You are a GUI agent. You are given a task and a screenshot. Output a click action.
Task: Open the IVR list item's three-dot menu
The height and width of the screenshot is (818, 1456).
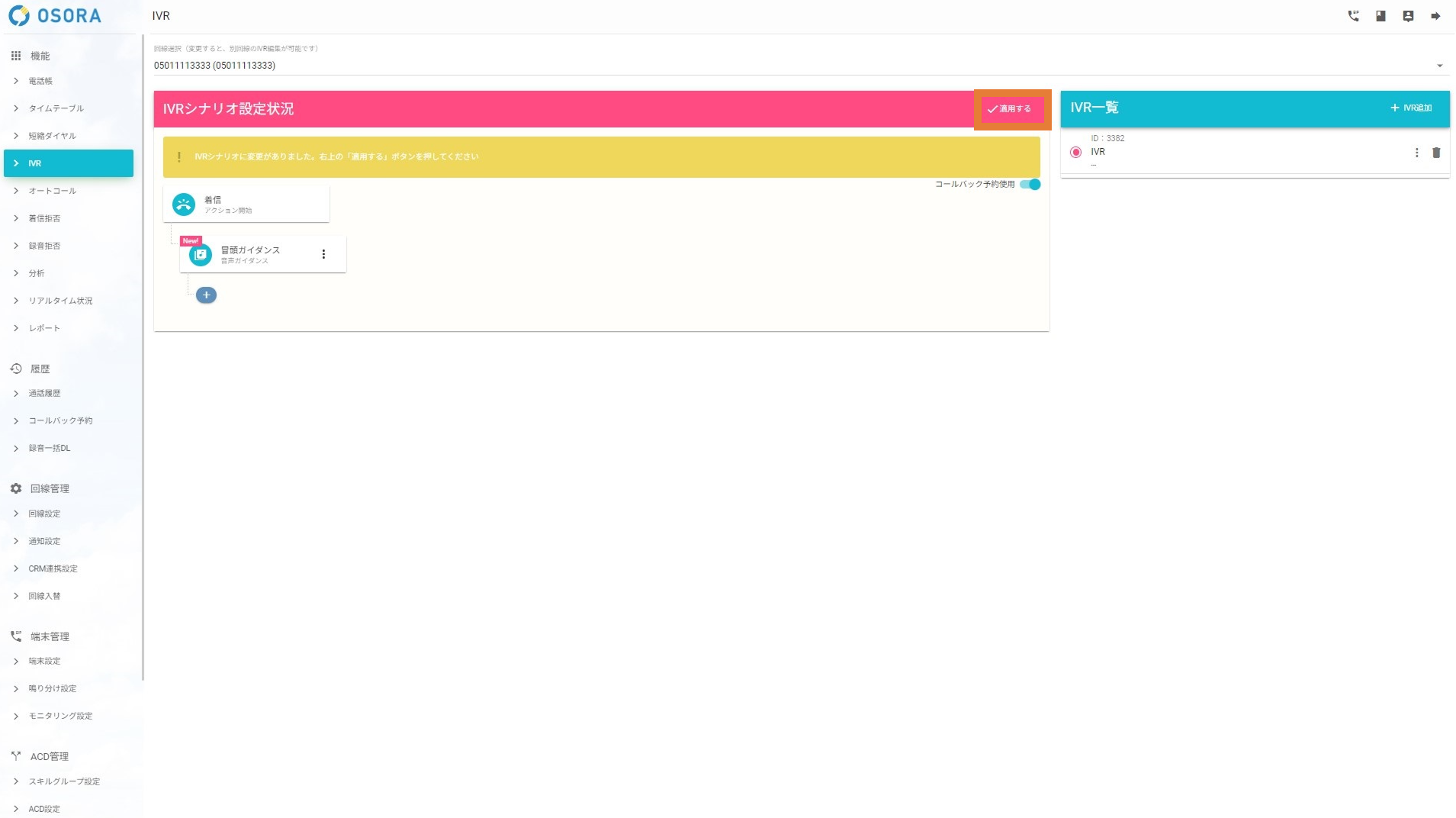1416,153
